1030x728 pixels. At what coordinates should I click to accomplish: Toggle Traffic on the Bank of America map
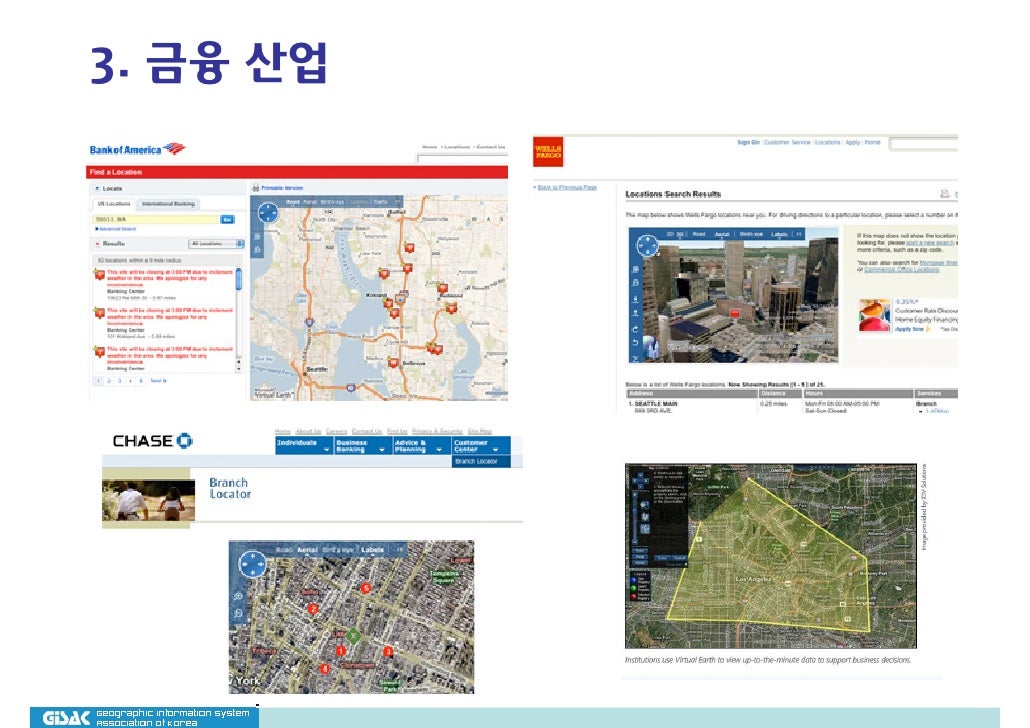(381, 202)
